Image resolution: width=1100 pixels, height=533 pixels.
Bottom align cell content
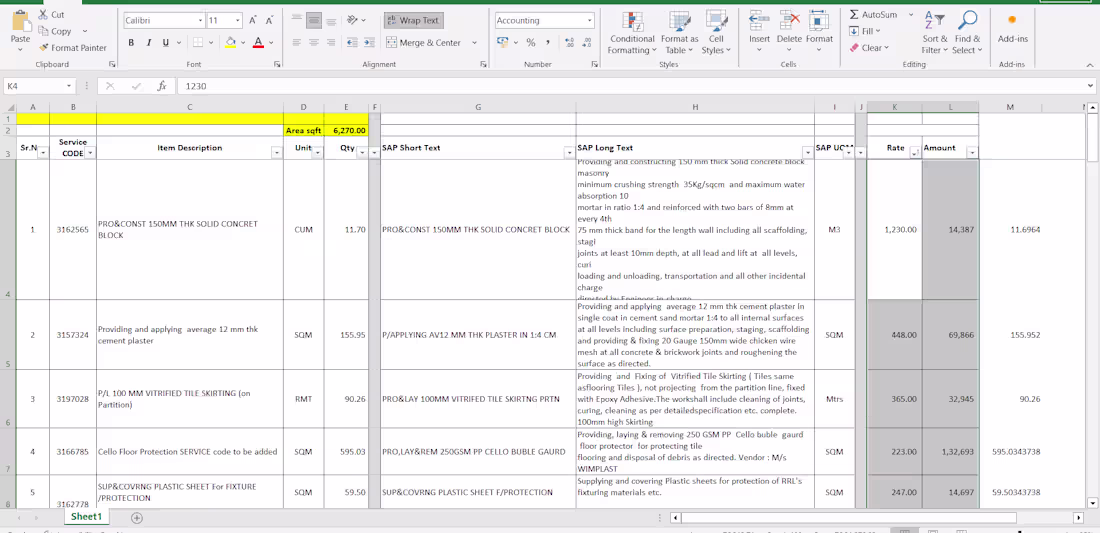(331, 20)
